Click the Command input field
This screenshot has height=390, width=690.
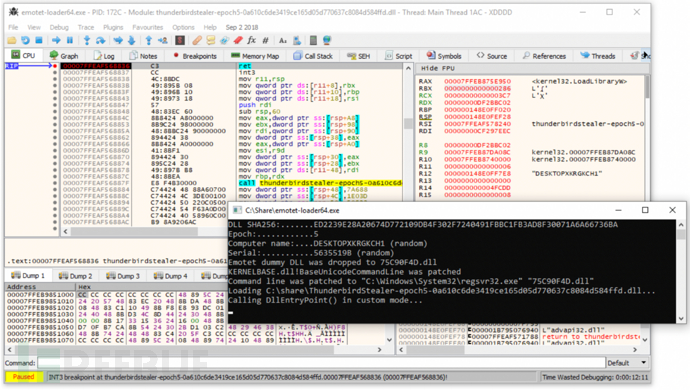pos(321,363)
